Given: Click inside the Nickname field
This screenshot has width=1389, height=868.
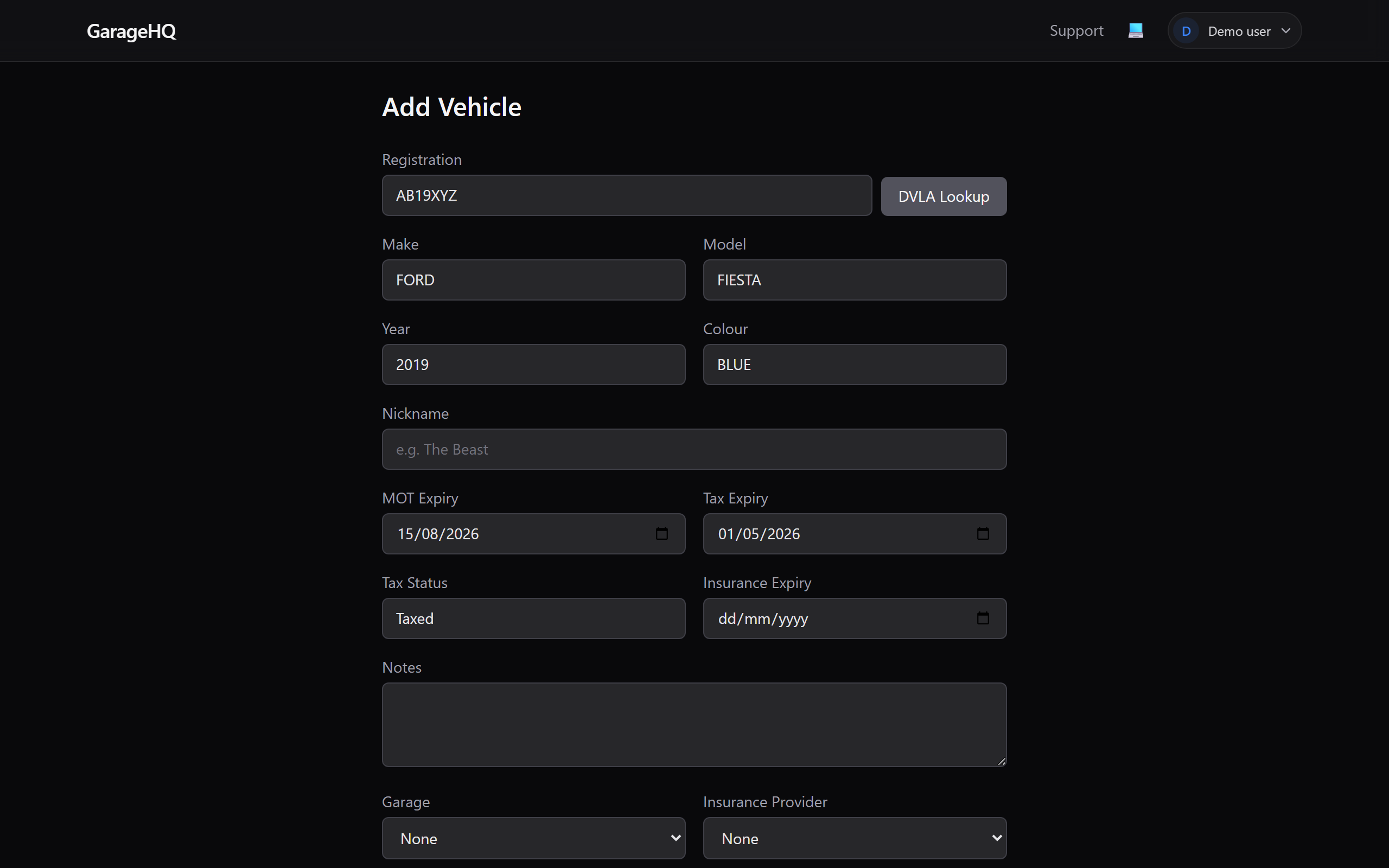Looking at the screenshot, I should (x=693, y=449).
